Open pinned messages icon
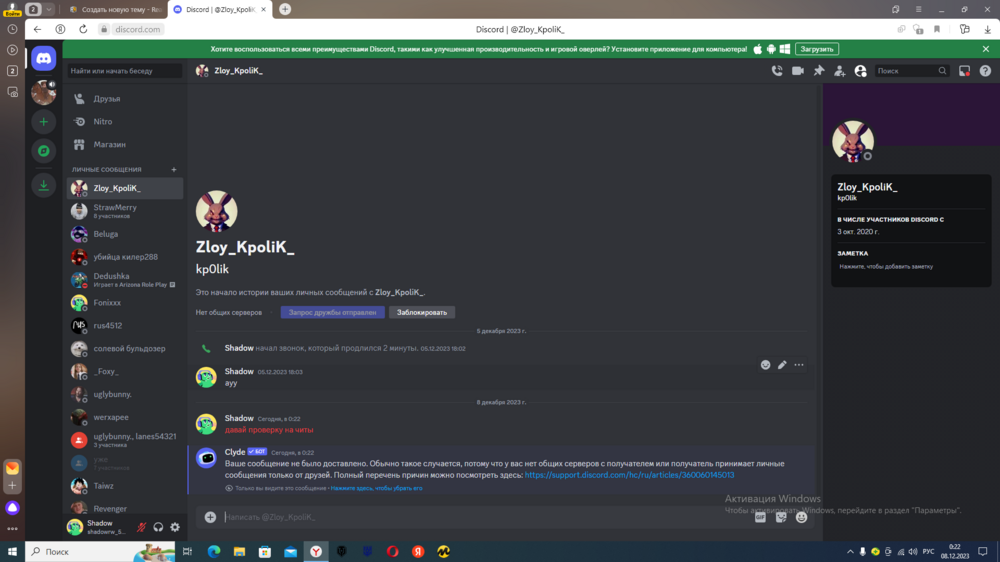Viewport: 1000px width, 562px height. click(819, 71)
